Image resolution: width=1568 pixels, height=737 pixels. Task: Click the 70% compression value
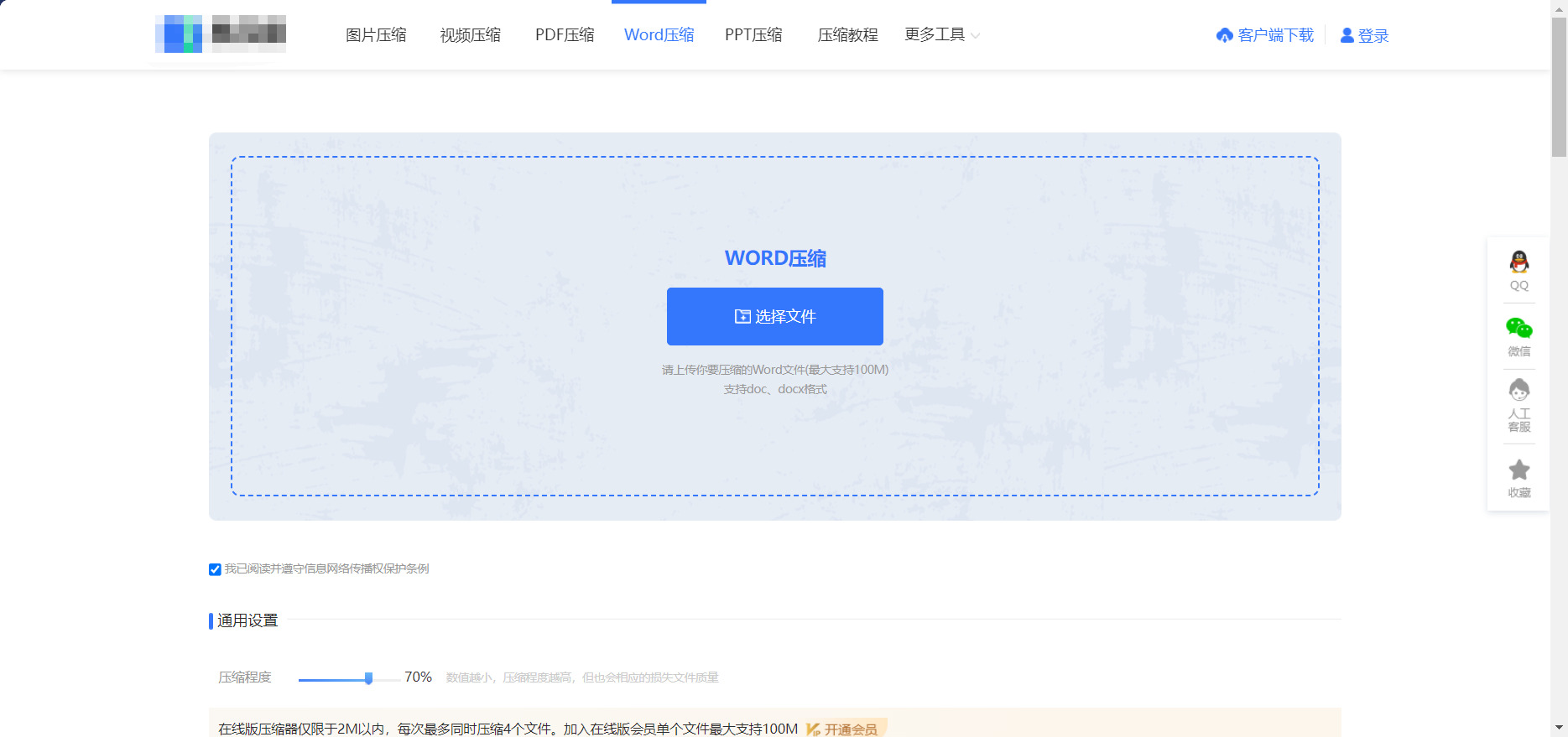pyautogui.click(x=418, y=677)
